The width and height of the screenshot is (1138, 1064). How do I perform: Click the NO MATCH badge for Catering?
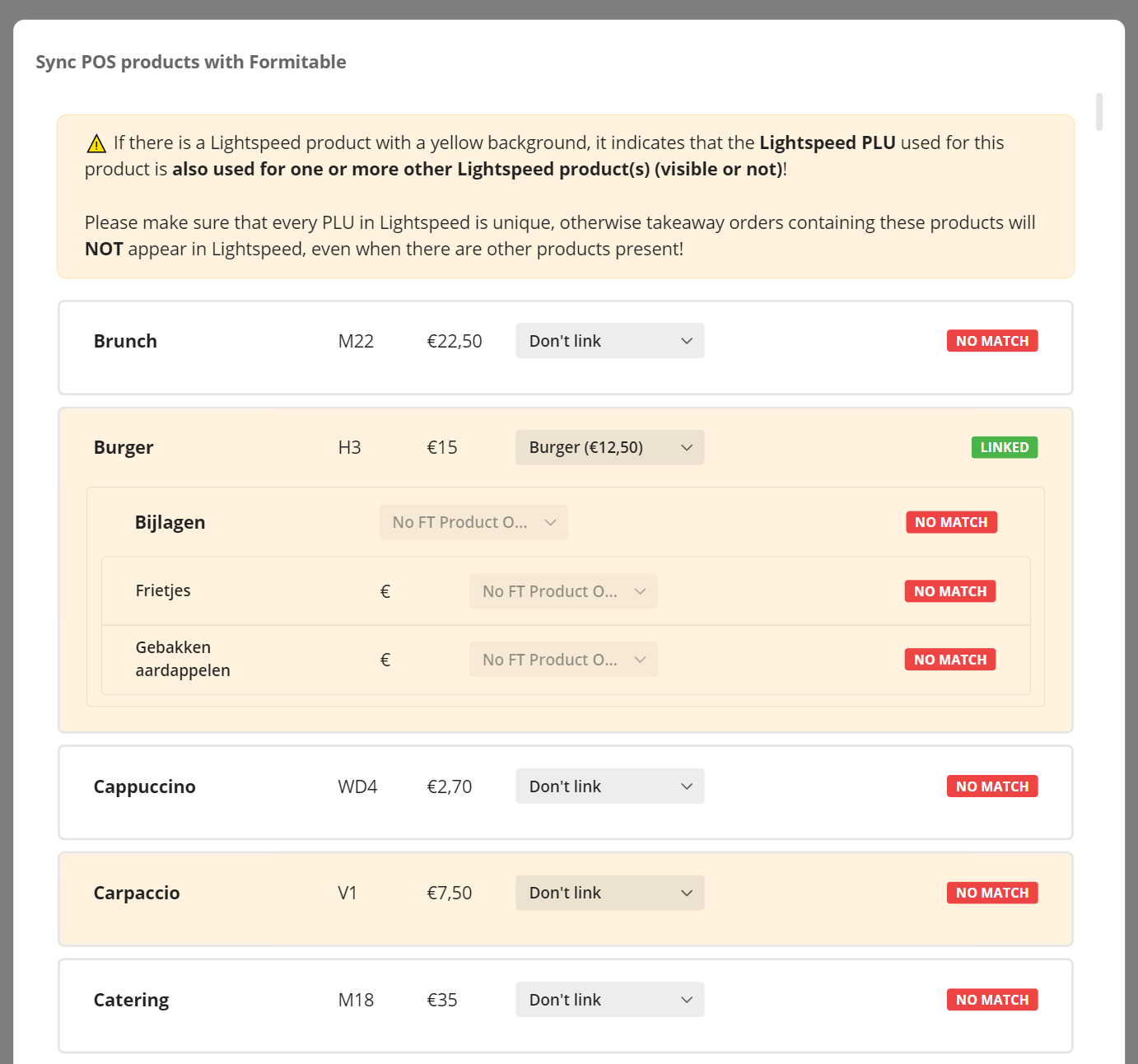pos(991,1000)
